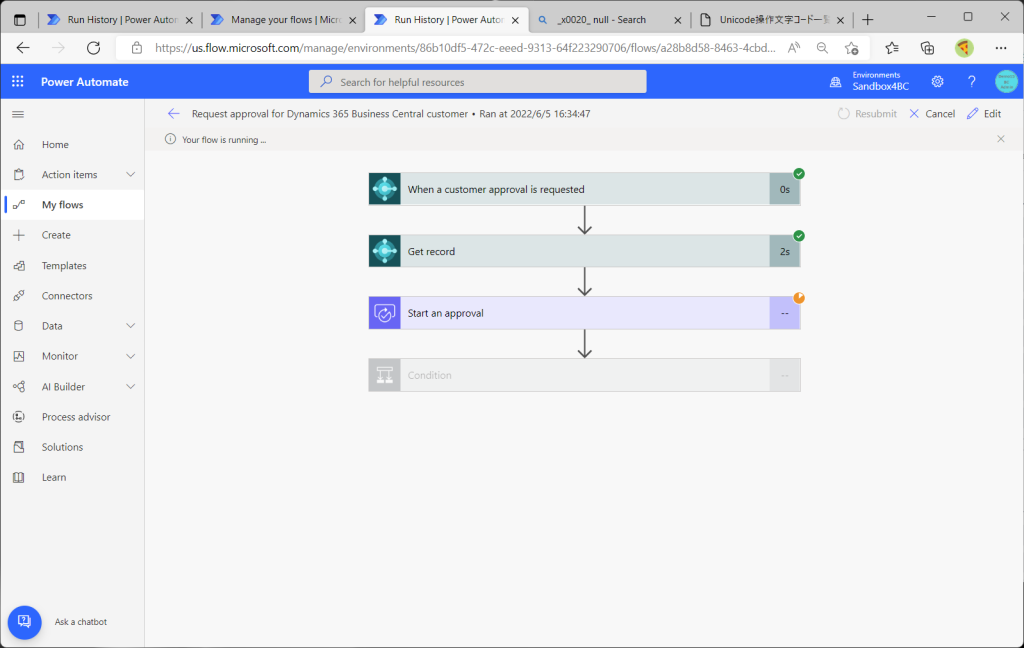This screenshot has height=648, width=1024.
Task: Expand the AI Builder chevron
Action: [131, 387]
